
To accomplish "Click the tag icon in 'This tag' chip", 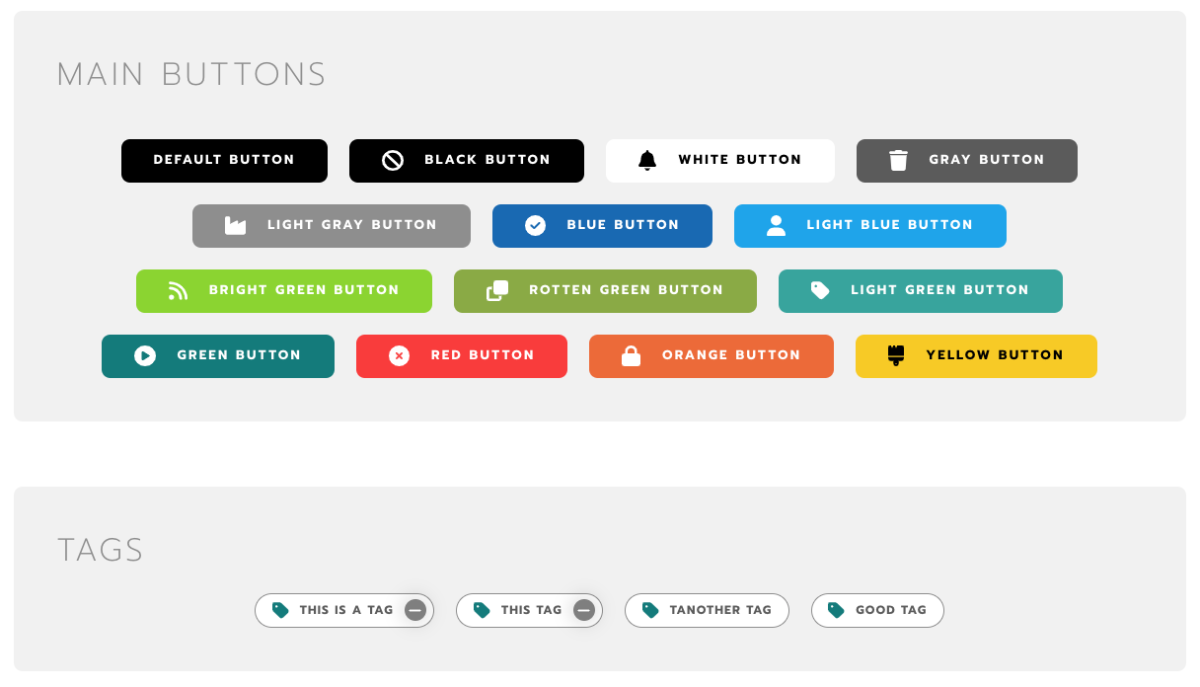I will click(x=482, y=610).
